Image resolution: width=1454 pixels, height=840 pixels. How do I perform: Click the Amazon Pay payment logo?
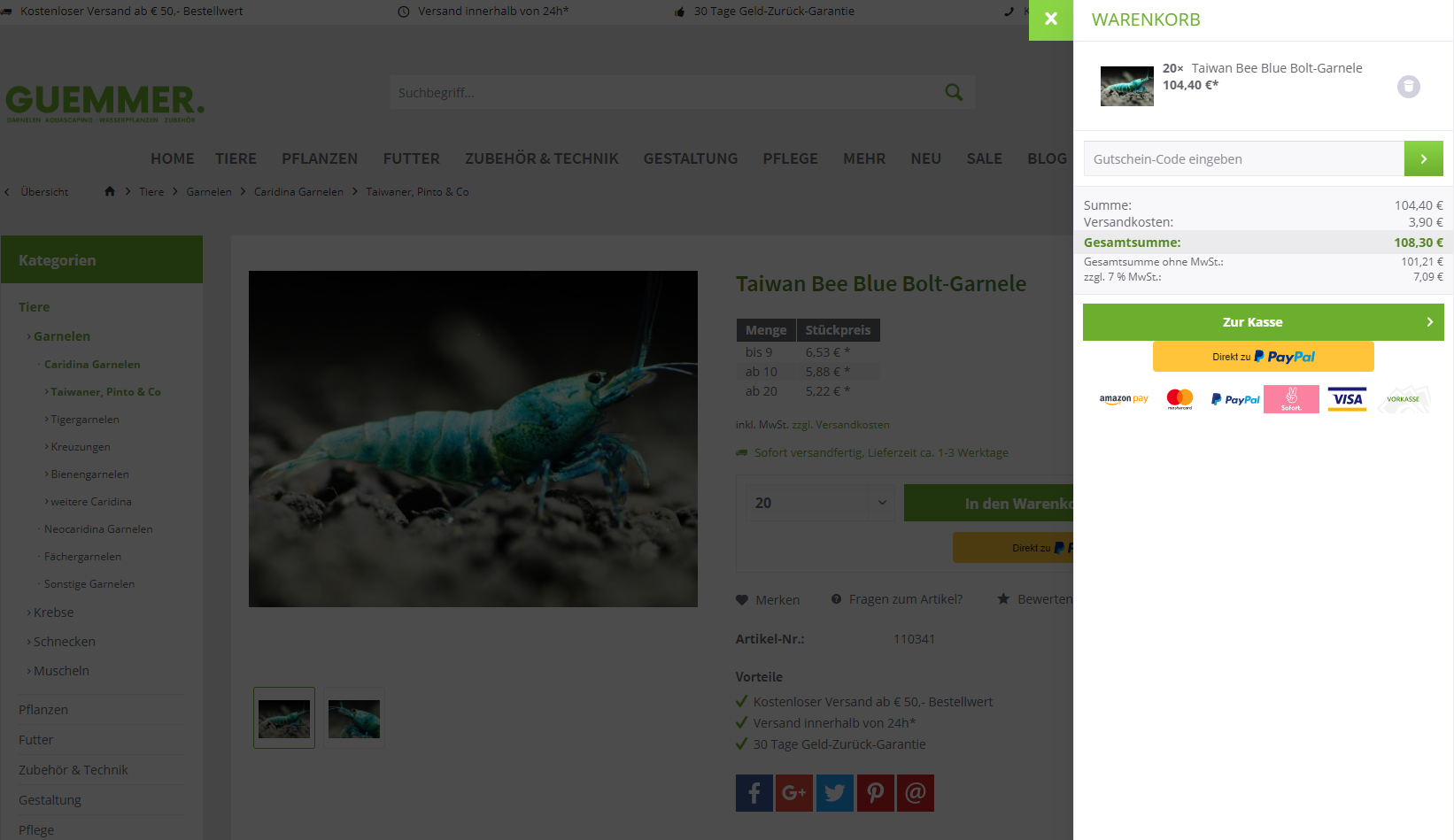1124,399
